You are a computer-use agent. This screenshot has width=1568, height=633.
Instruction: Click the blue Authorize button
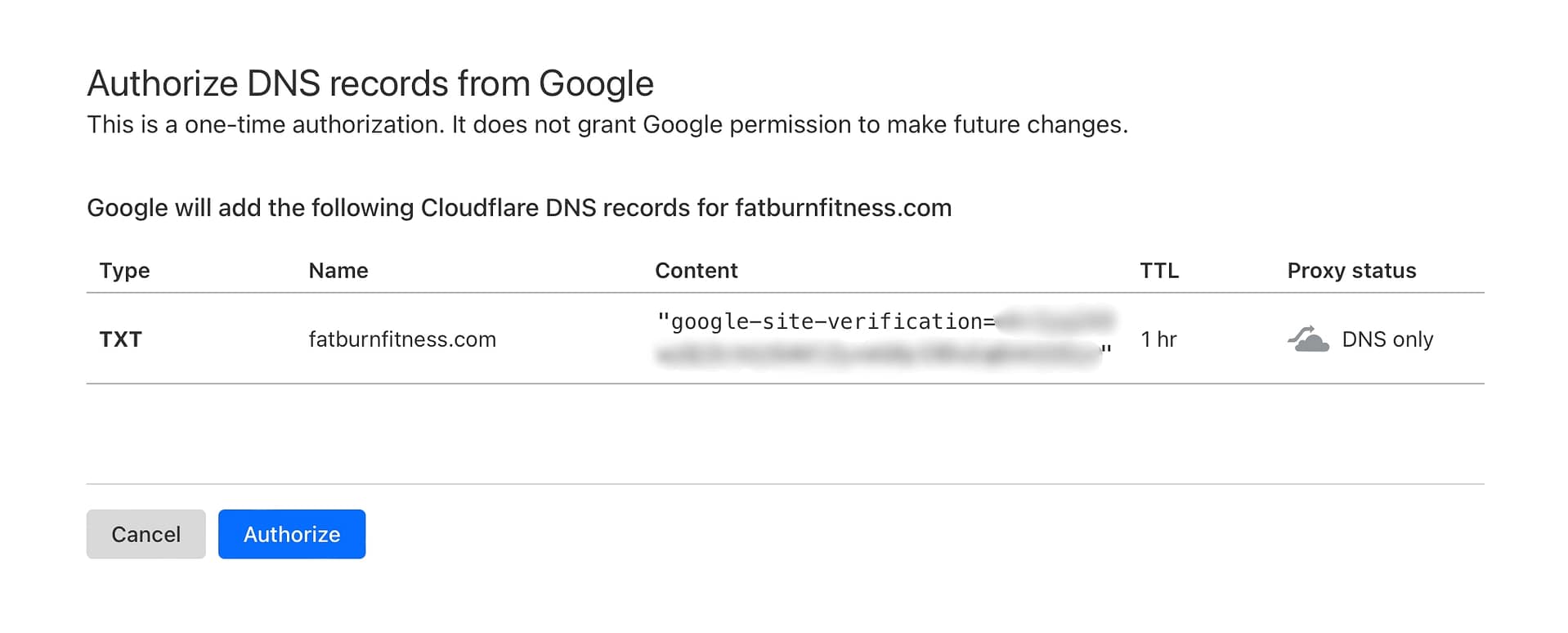click(x=291, y=534)
